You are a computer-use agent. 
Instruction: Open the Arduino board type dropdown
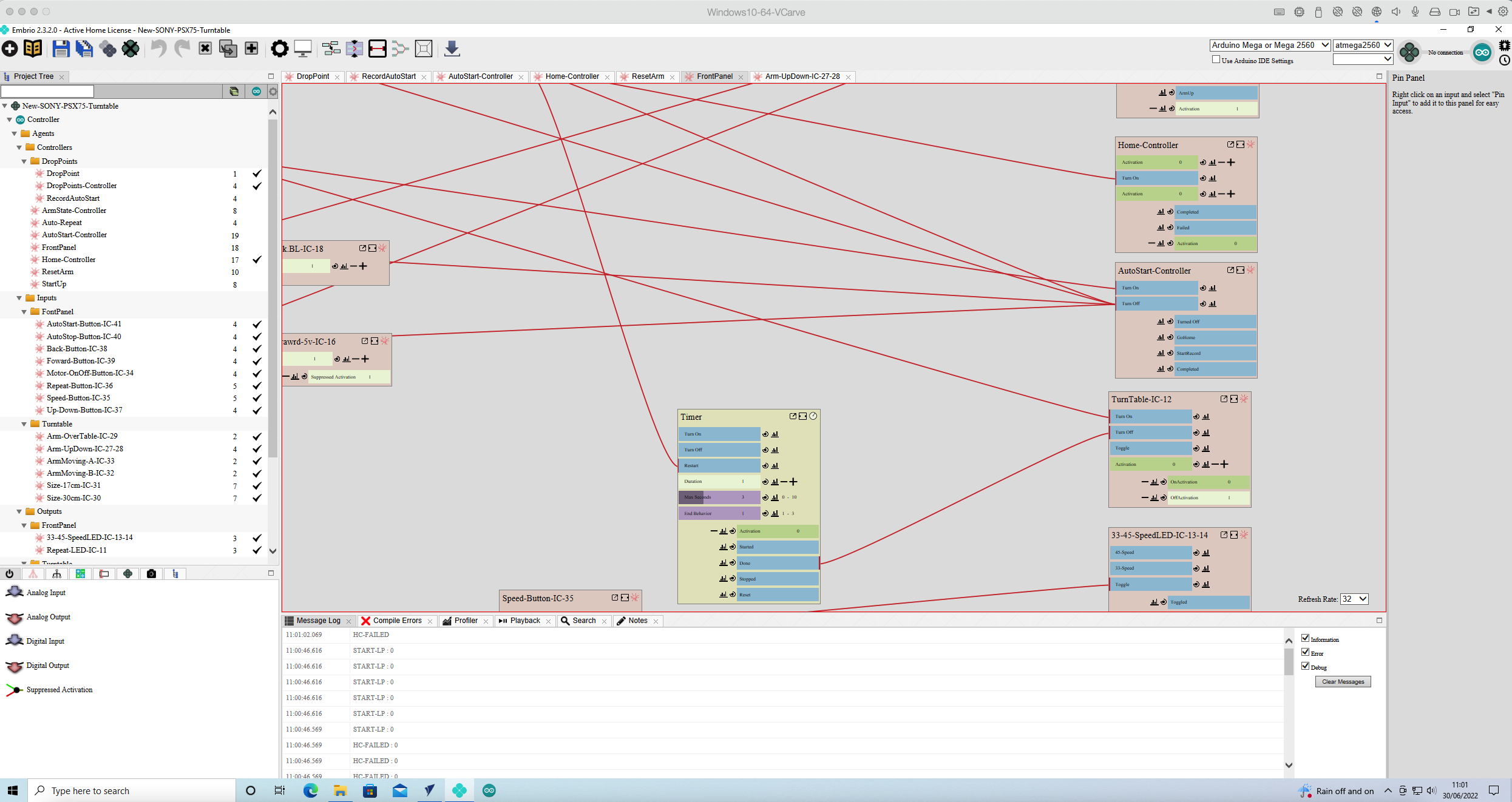coord(1270,45)
